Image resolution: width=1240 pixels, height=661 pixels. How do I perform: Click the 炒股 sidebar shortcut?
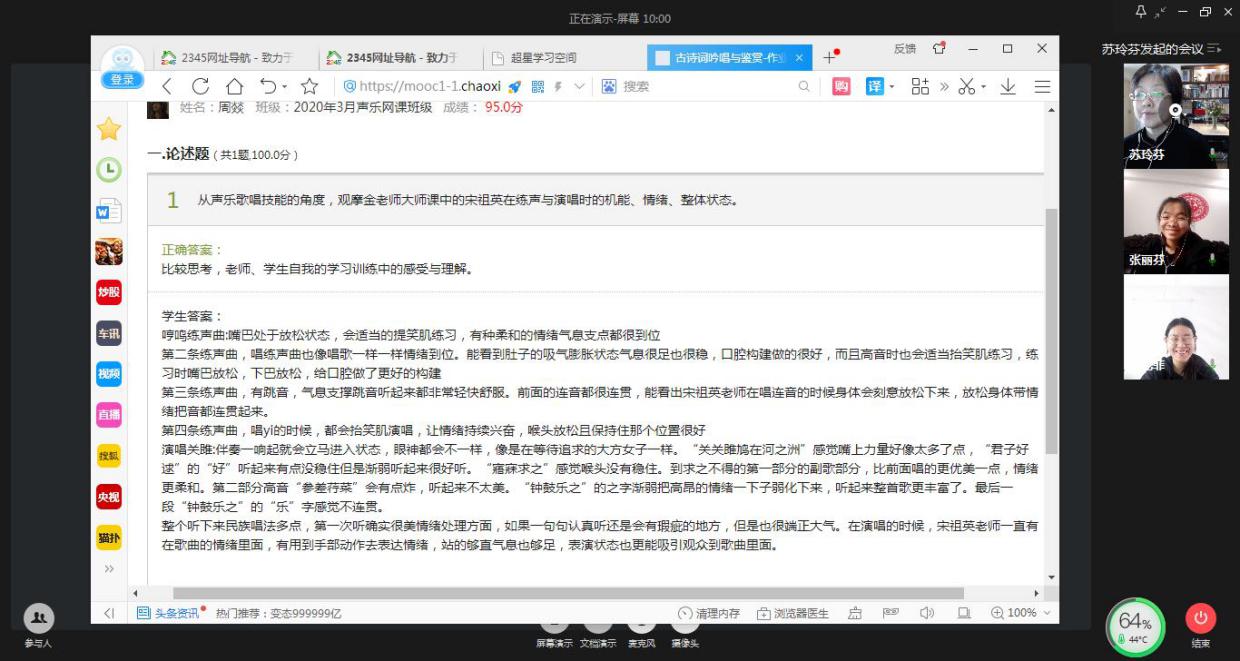pos(108,292)
